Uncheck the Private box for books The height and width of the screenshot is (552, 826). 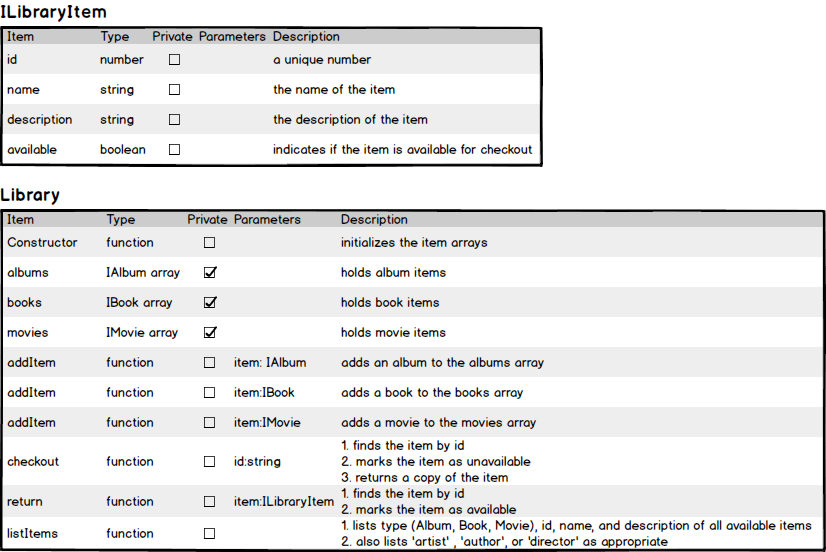coord(210,302)
